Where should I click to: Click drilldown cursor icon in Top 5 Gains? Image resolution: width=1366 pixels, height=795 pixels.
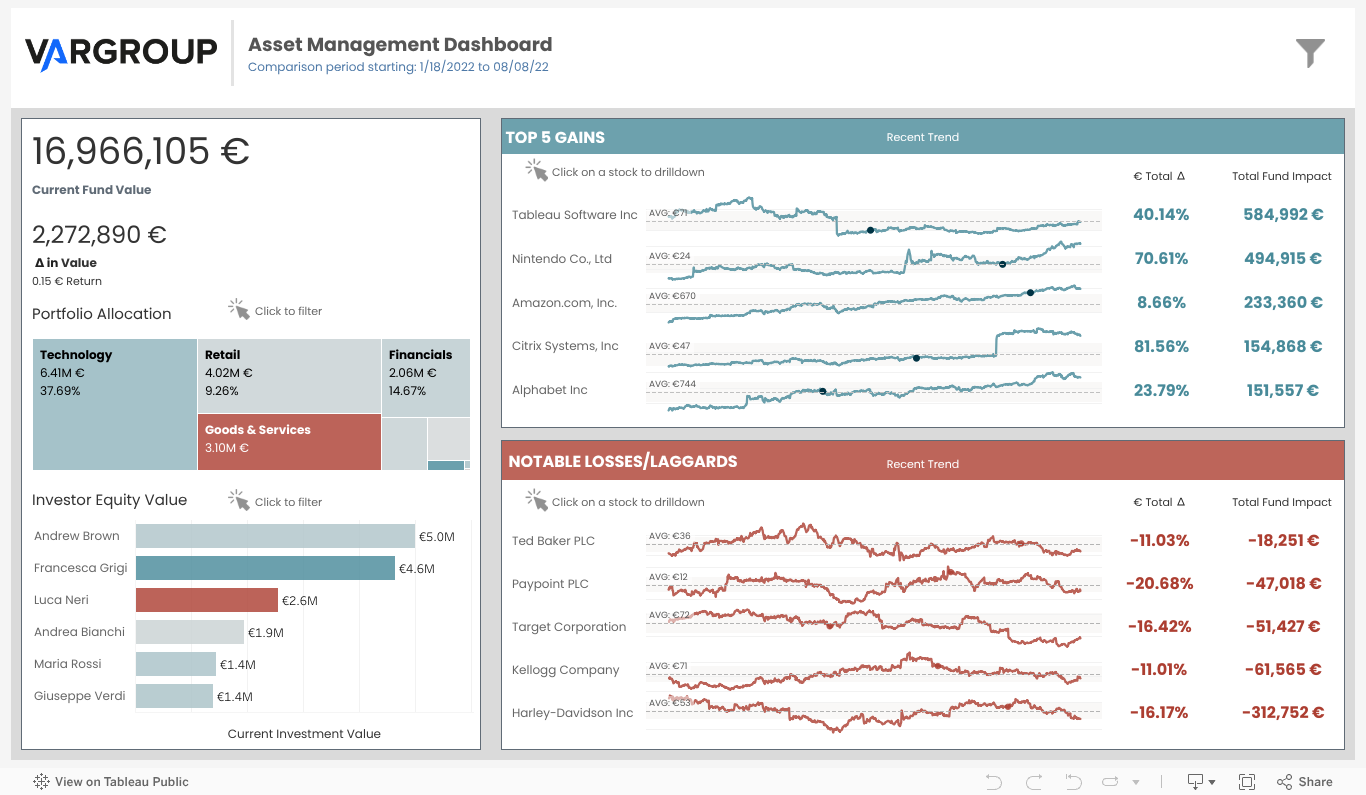(537, 170)
